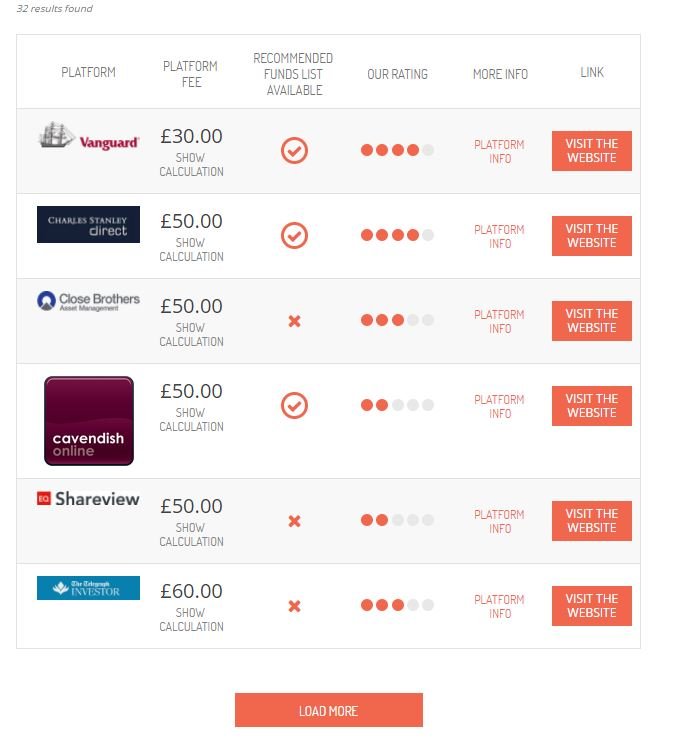Viewport: 691px width, 742px height.
Task: Open the Telegraph Investor logo
Action: pos(88,588)
